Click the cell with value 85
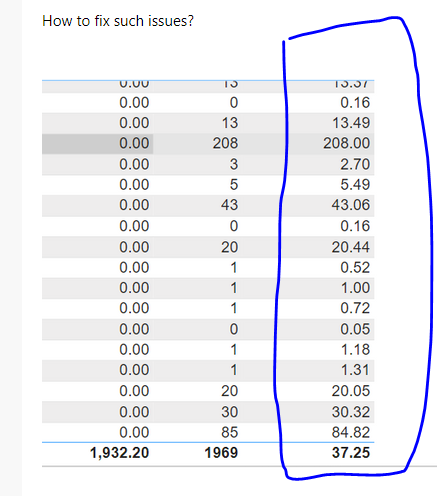Screen dimensions: 441x496 (229, 433)
